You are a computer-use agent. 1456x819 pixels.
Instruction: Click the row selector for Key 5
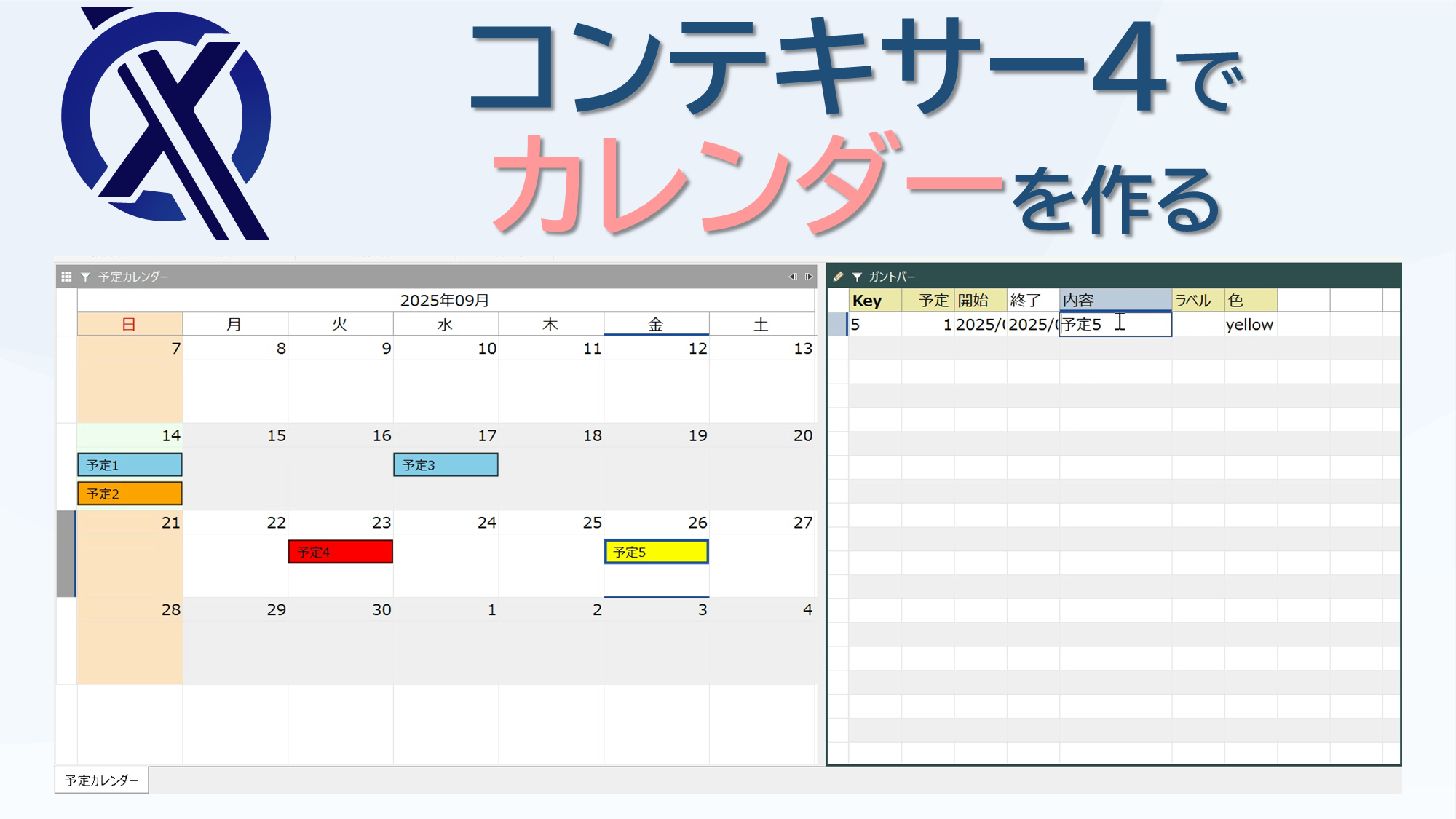point(838,325)
